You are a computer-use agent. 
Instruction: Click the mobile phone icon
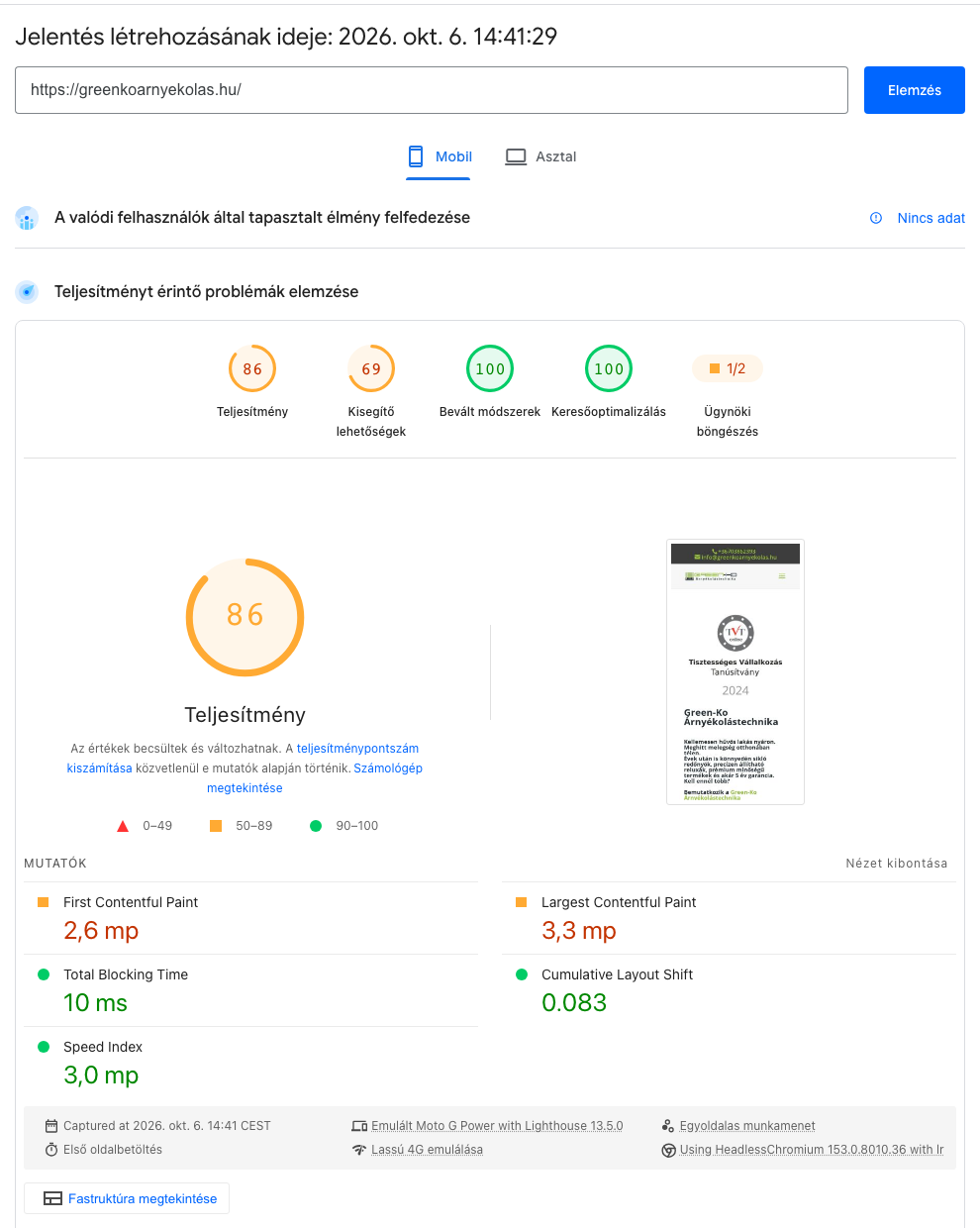coord(416,156)
